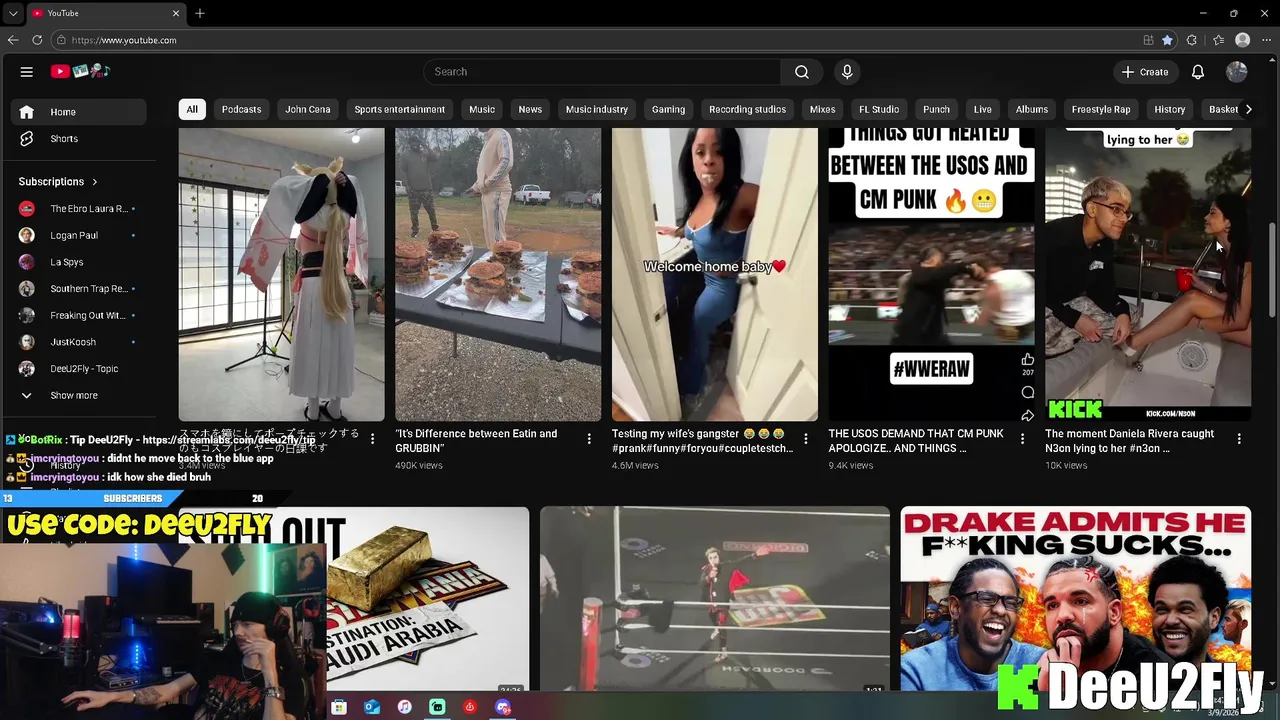Click the Create button
Image resolution: width=1280 pixels, height=720 pixels.
coord(1145,72)
